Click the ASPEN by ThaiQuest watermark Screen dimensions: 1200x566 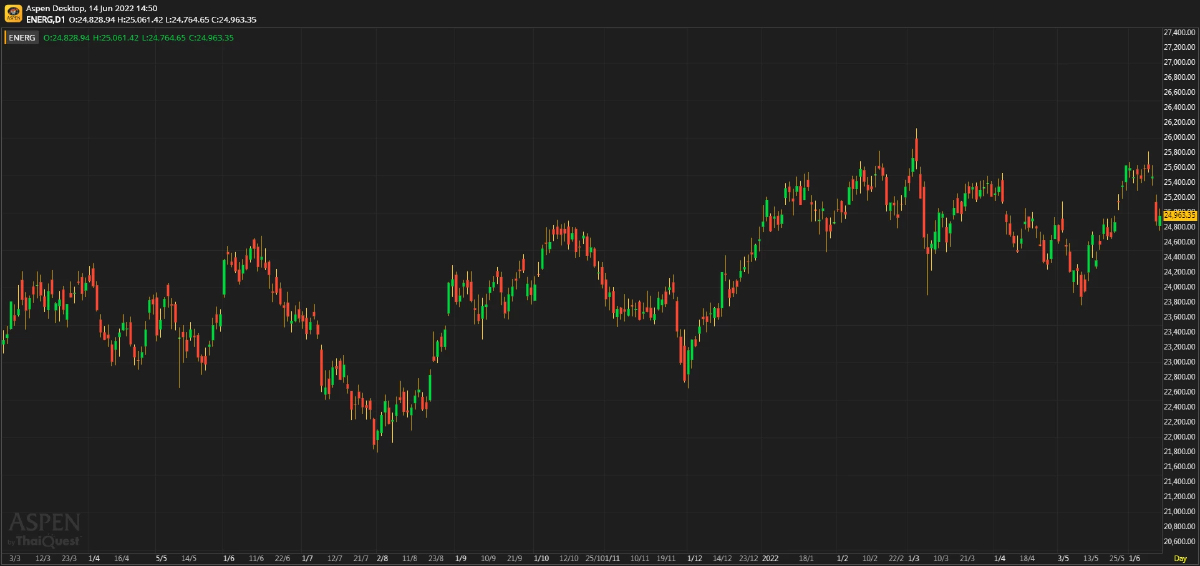(44, 529)
